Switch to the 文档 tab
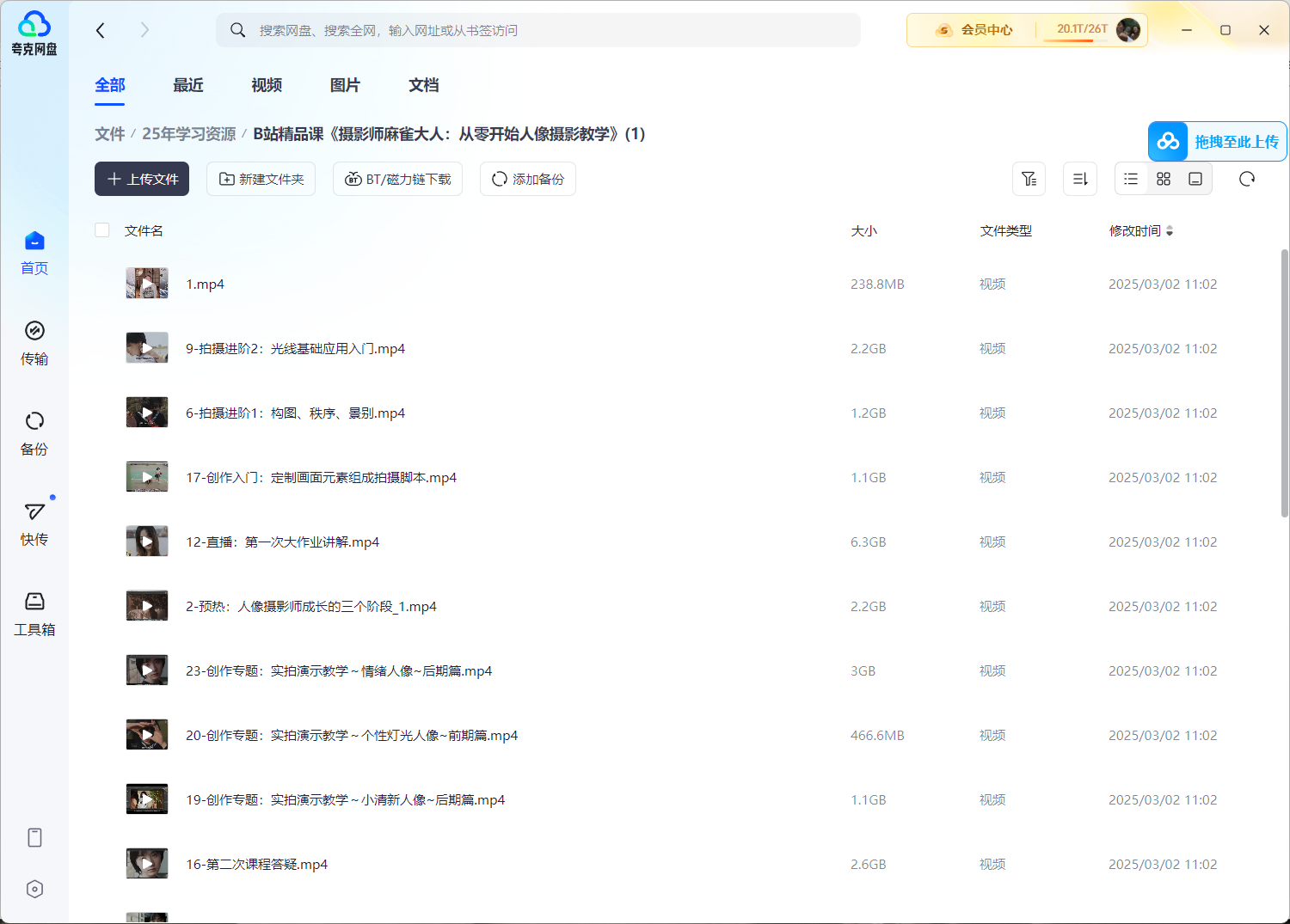1290x924 pixels. pos(424,85)
